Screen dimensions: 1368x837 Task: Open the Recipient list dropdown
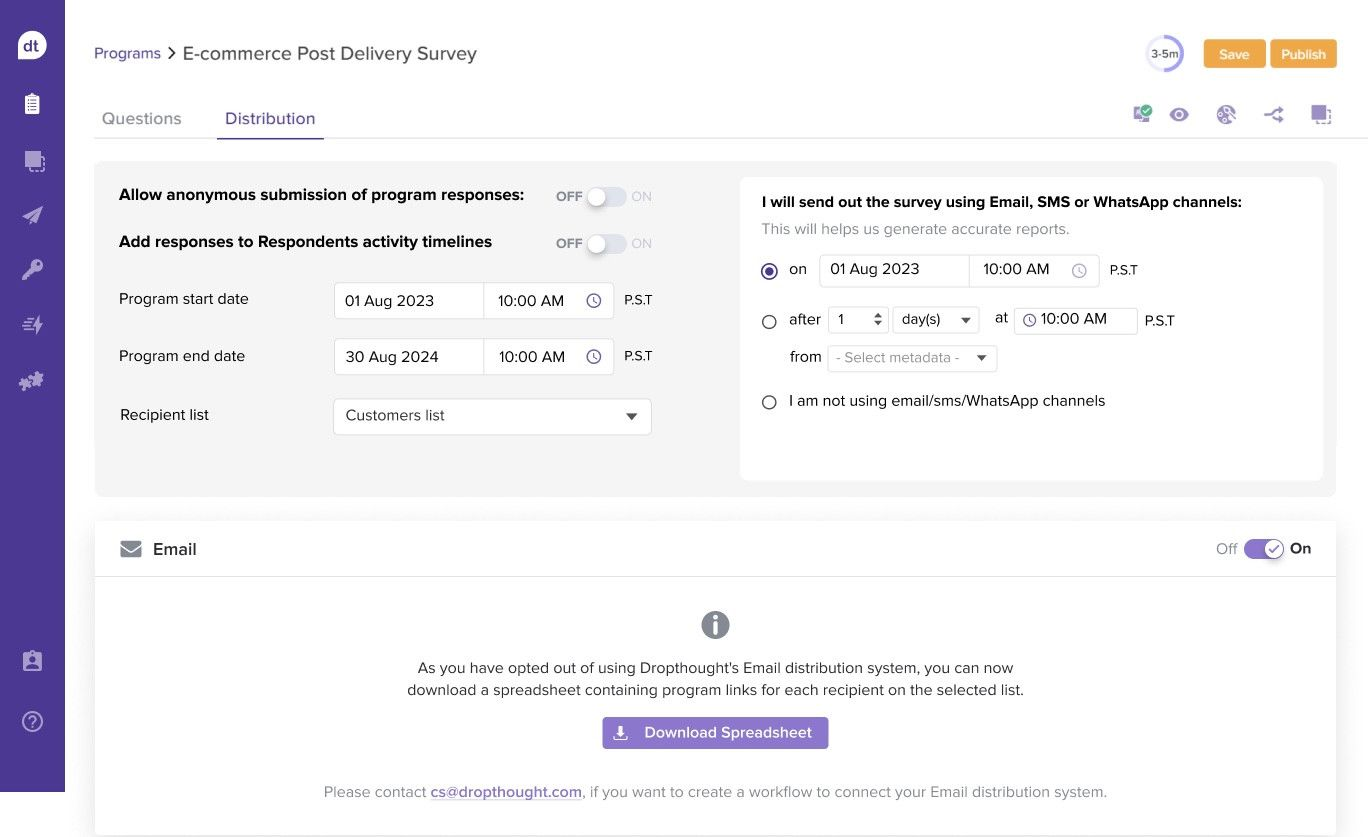491,416
